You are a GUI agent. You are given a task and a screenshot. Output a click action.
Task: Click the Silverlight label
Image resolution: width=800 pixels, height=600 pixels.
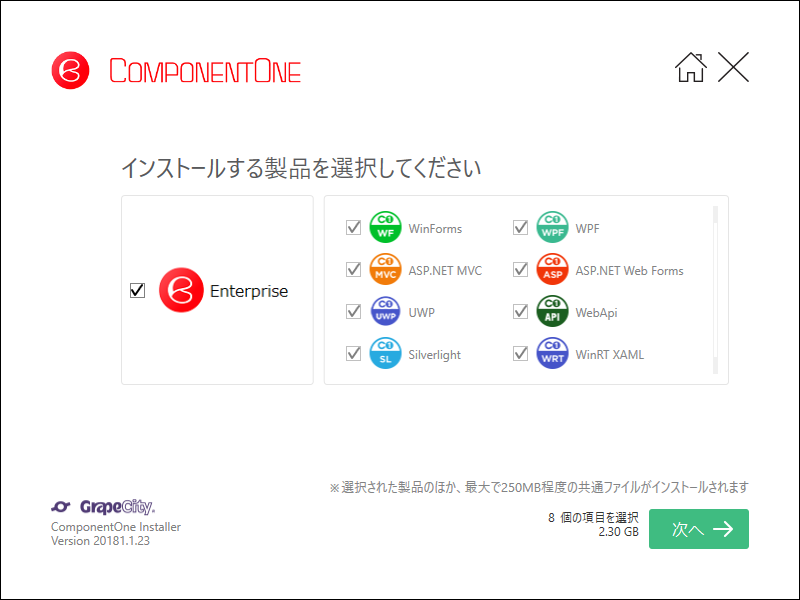point(434,355)
